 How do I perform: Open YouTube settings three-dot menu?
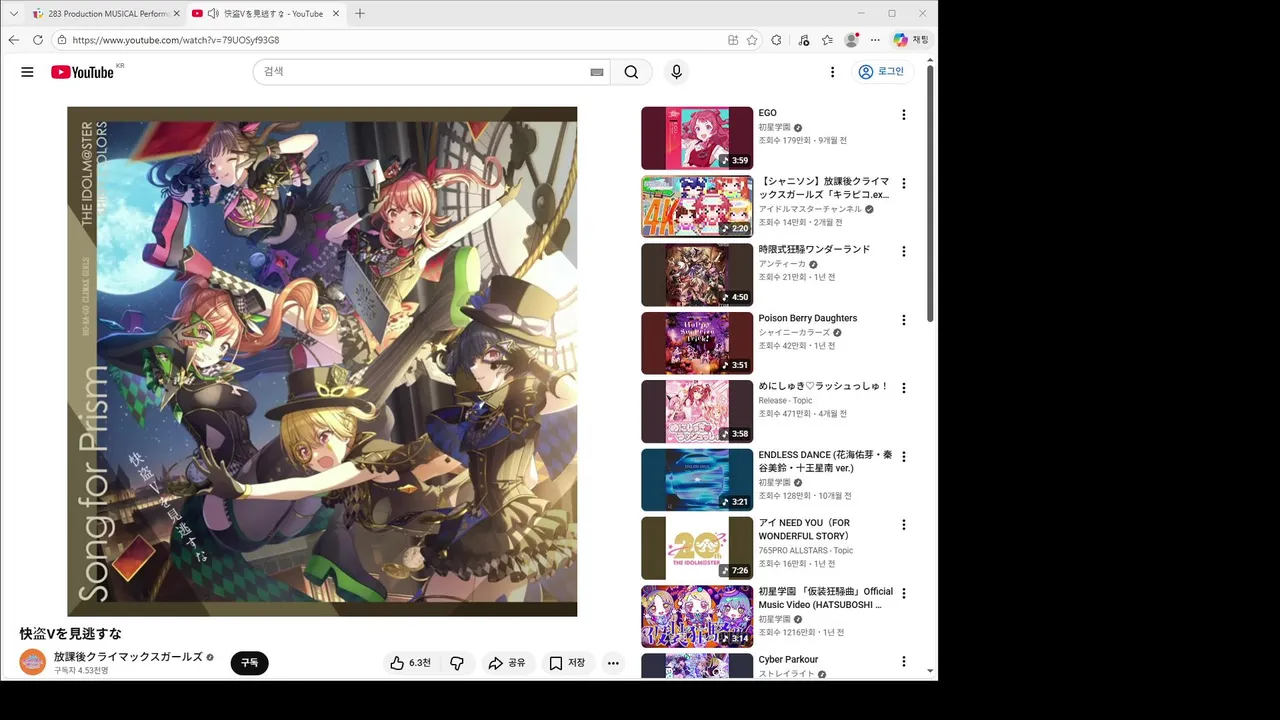click(x=832, y=72)
